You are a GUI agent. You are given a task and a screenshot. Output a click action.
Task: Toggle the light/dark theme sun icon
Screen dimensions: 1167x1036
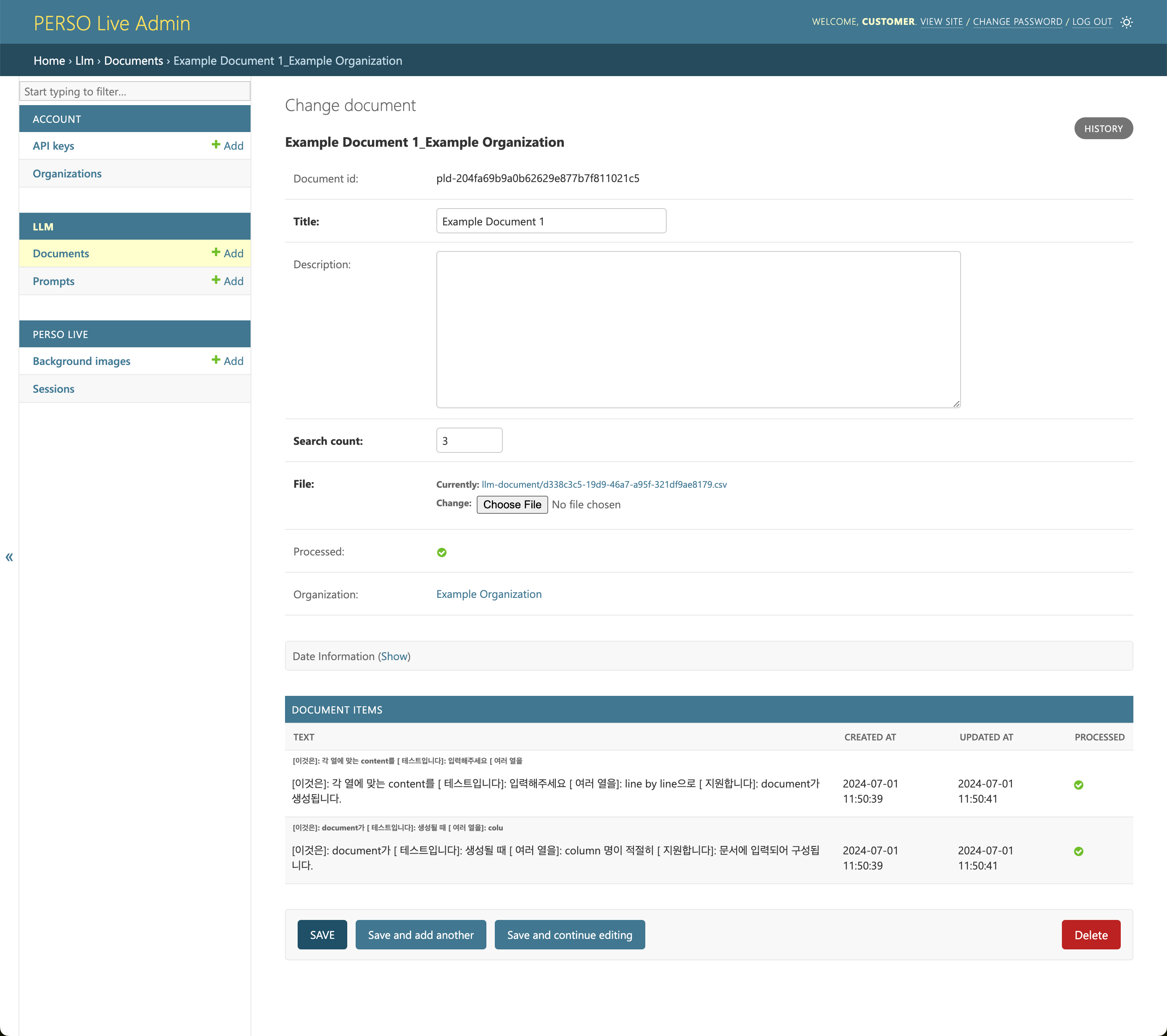pos(1126,22)
